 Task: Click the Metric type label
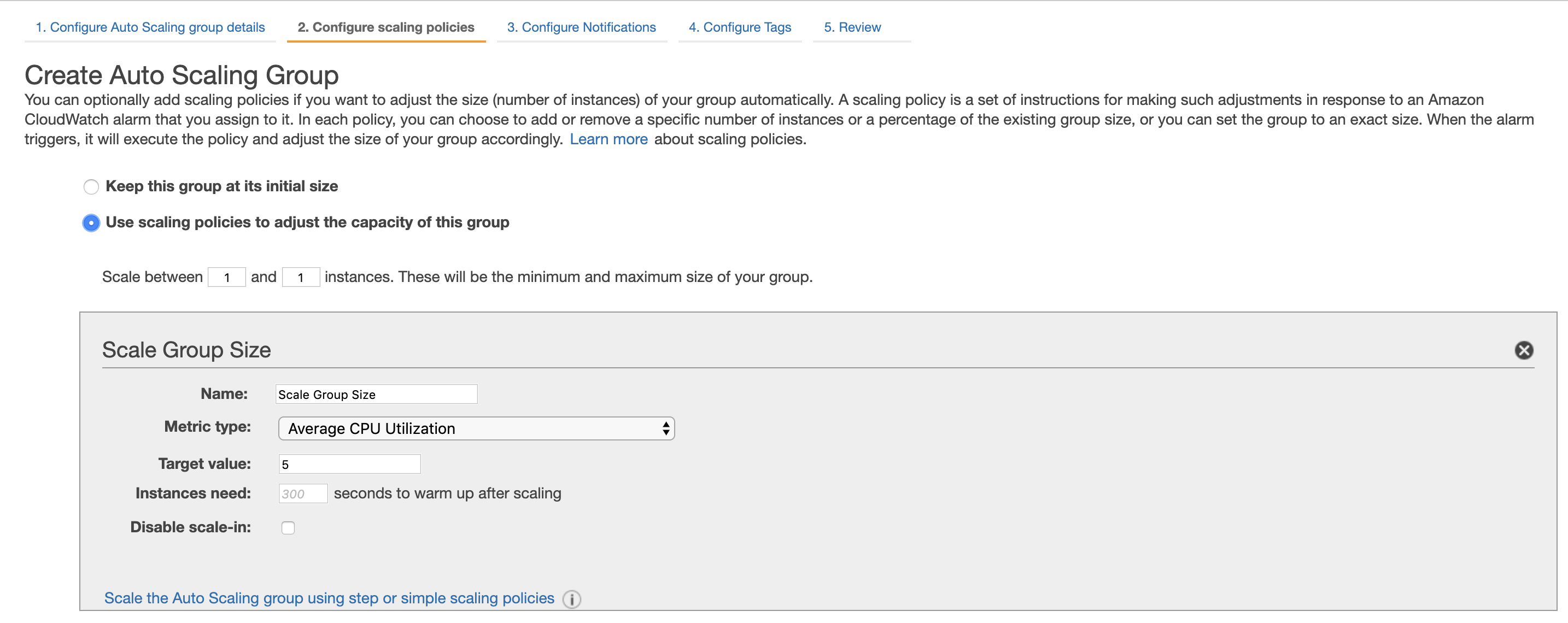[207, 426]
